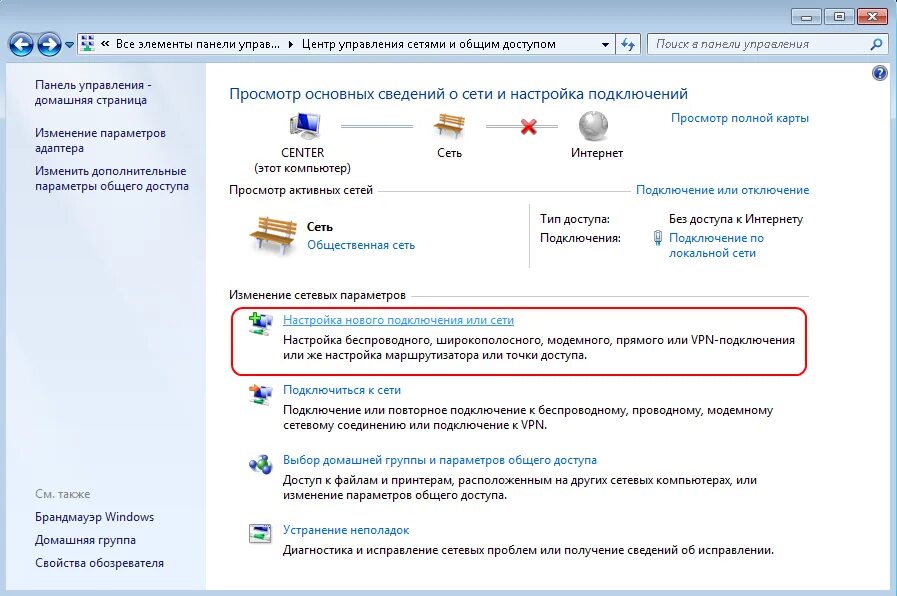Click the bench network icon in map
Screen dimensions: 897x596
point(449,125)
